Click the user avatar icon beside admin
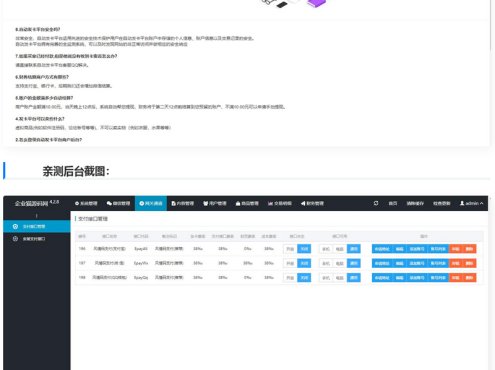This screenshot has height=370, width=495. [462, 203]
